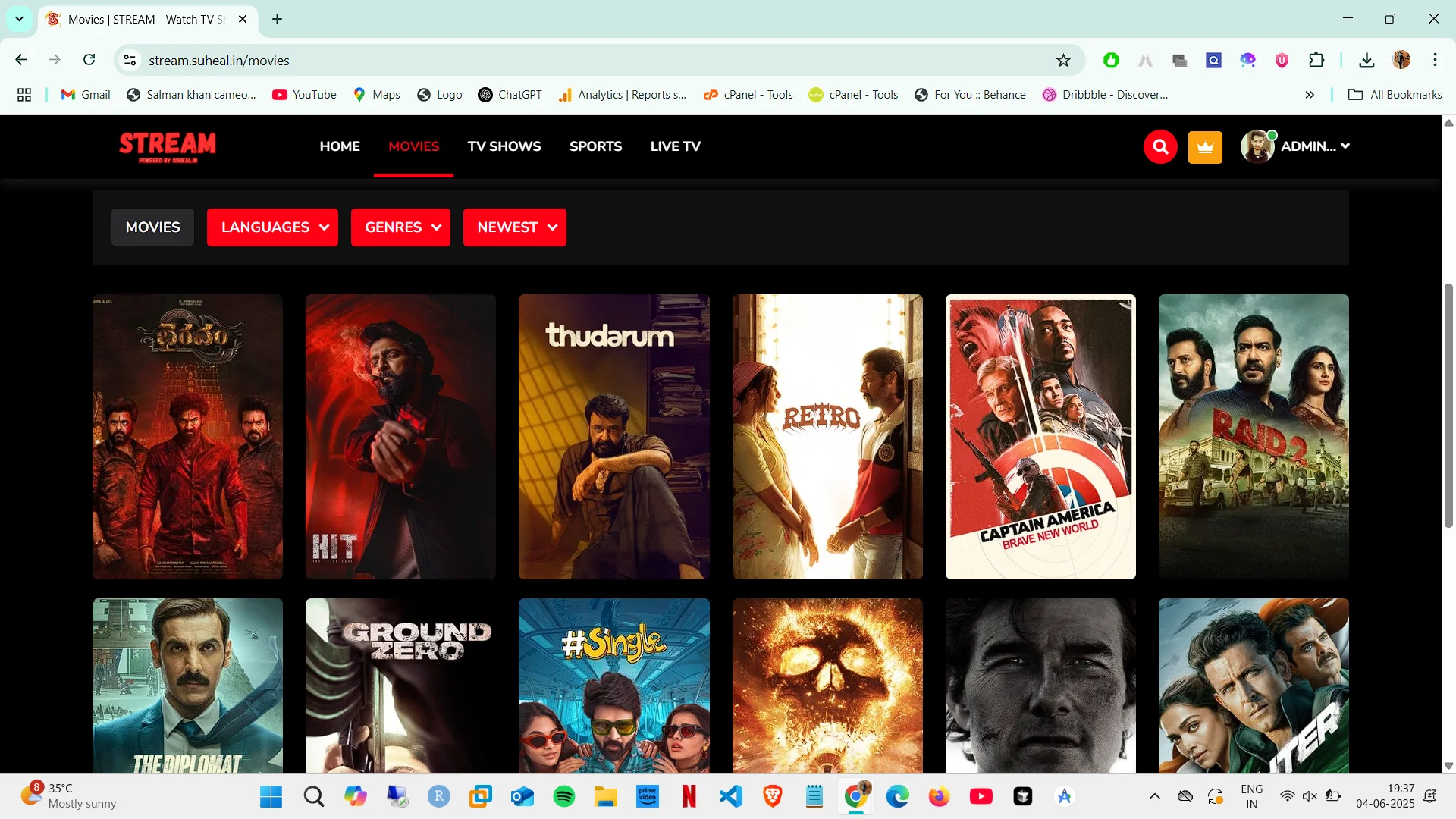
Task: Open the browser extensions puzzle icon
Action: (1316, 60)
